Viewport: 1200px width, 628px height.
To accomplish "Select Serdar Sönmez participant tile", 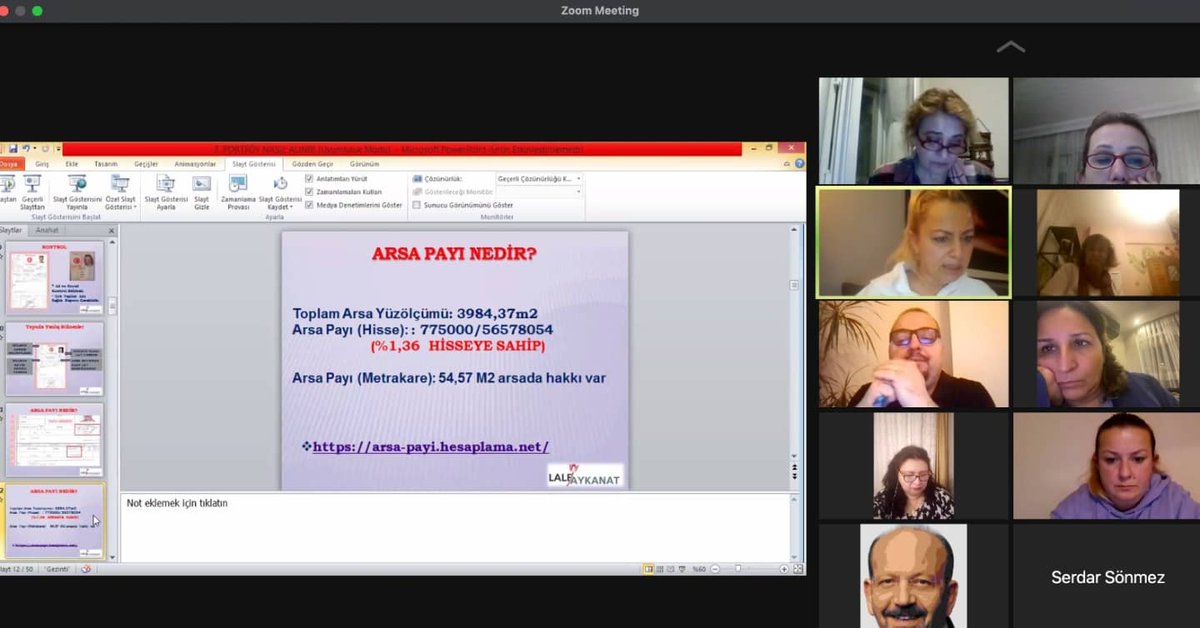I will coord(1107,577).
